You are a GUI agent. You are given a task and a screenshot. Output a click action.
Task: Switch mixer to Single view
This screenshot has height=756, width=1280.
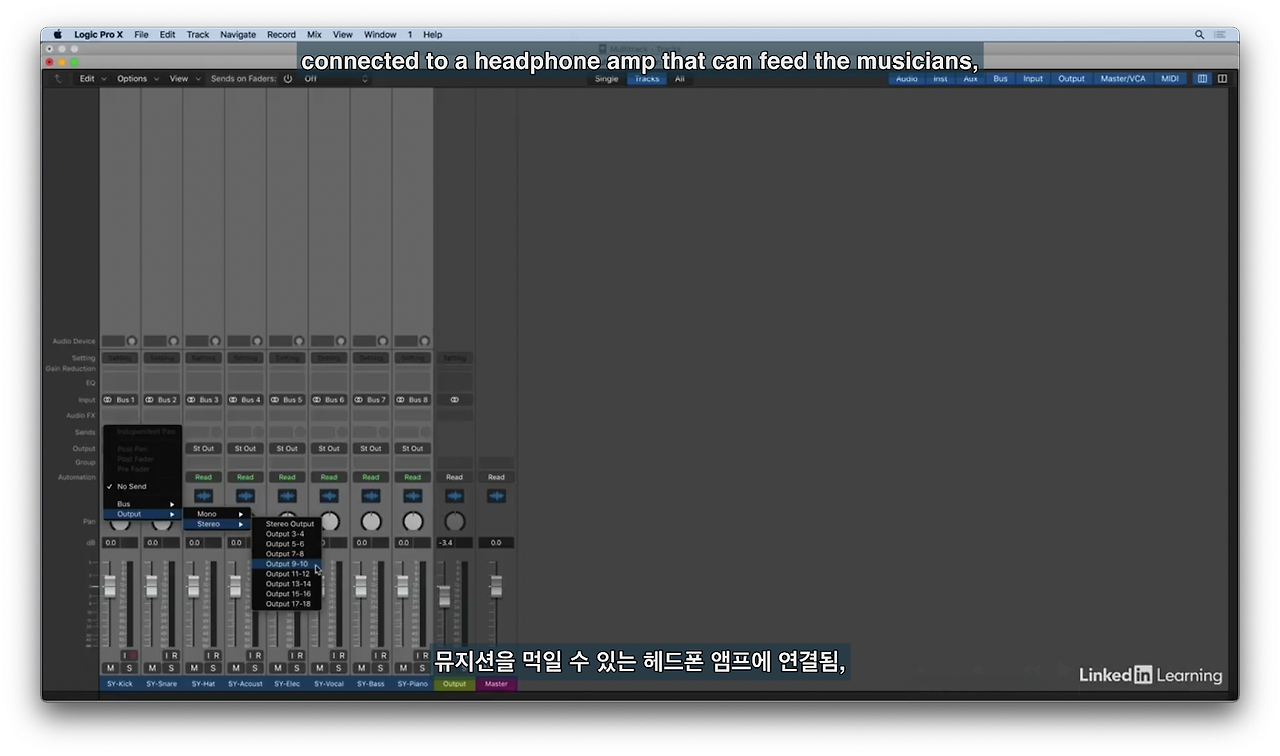[607, 78]
